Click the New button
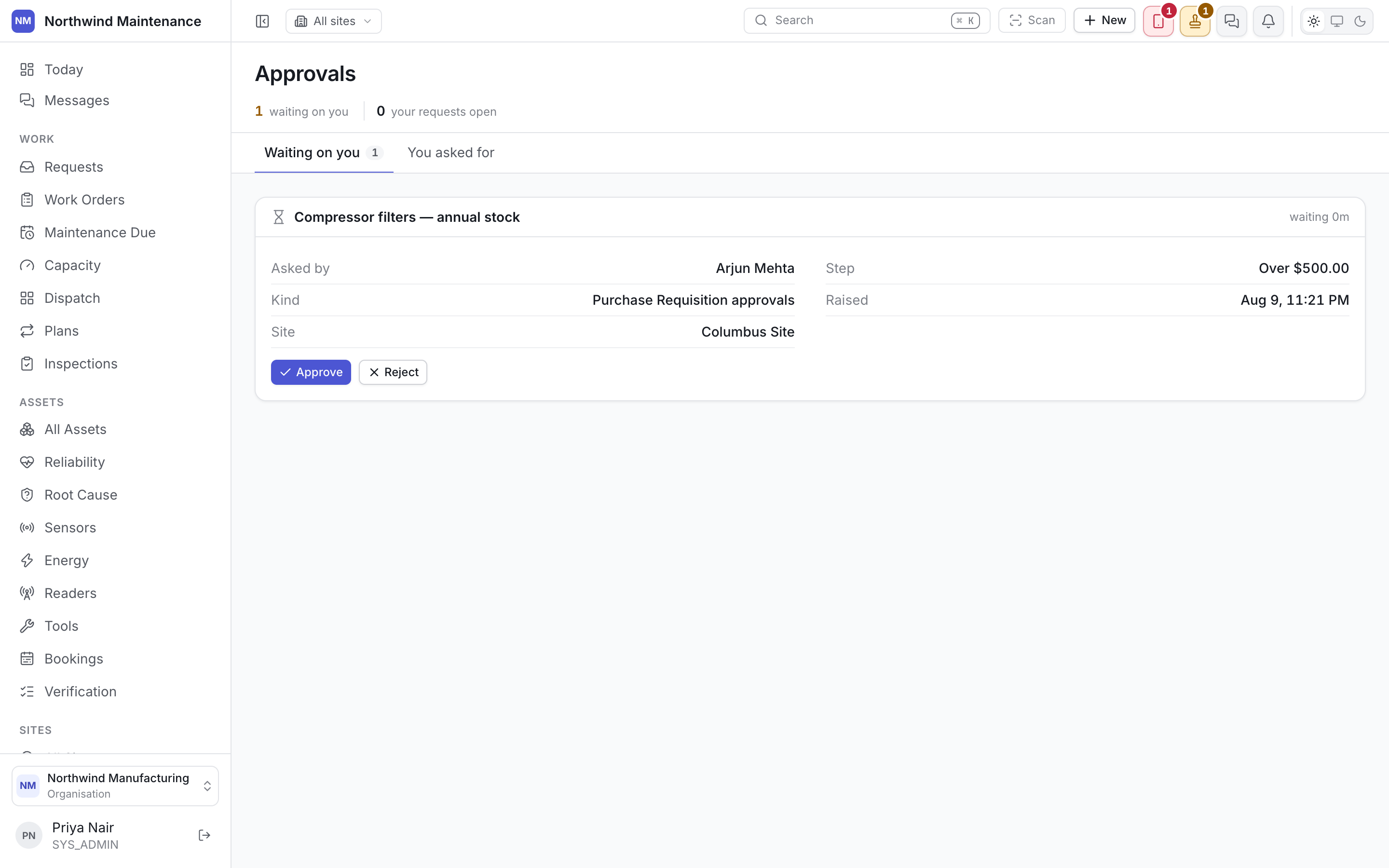 click(x=1104, y=21)
